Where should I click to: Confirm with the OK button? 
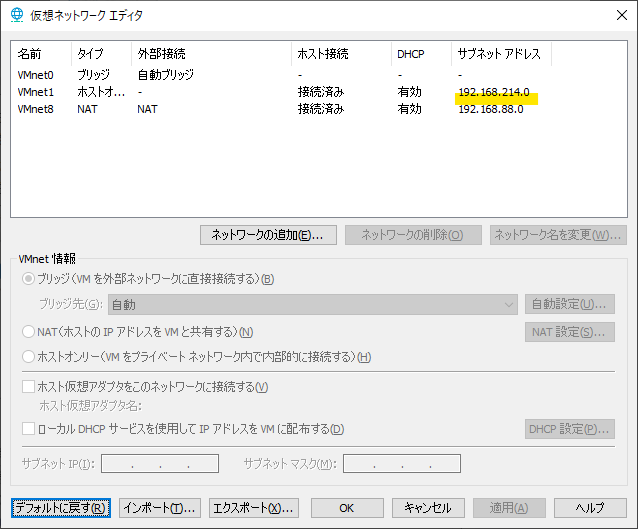347,508
